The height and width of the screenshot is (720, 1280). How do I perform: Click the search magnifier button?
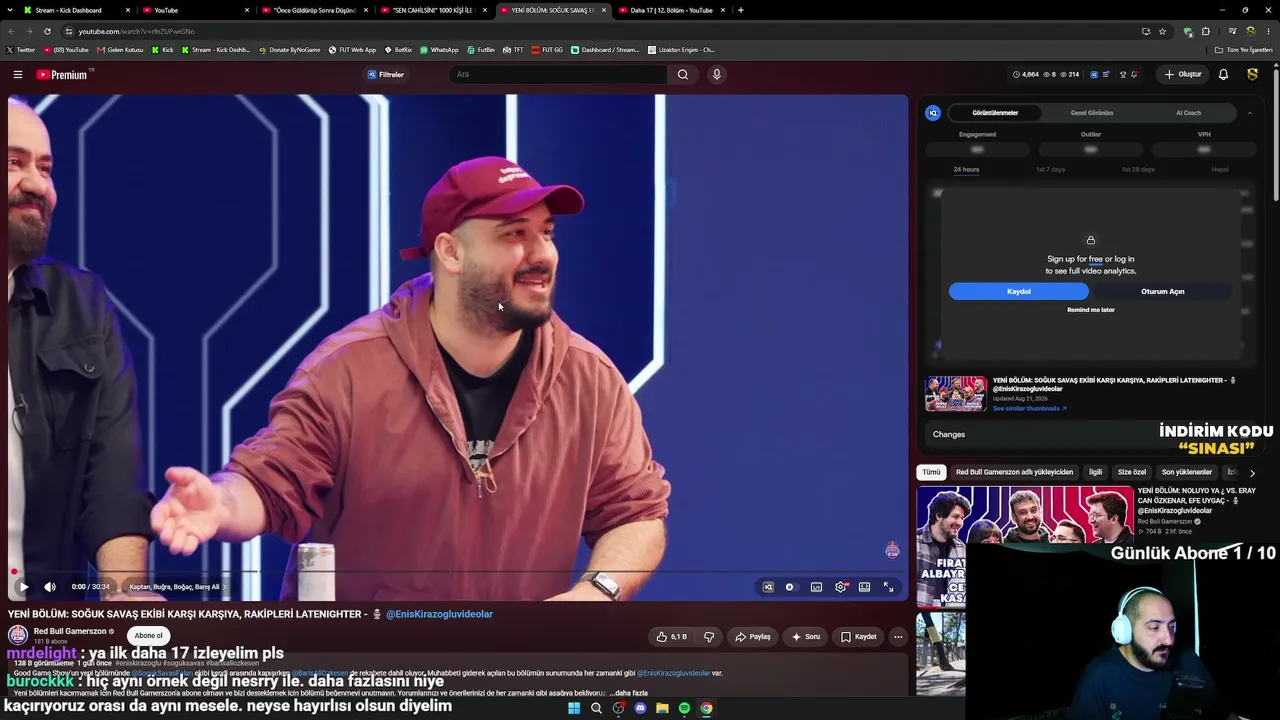pyautogui.click(x=683, y=74)
